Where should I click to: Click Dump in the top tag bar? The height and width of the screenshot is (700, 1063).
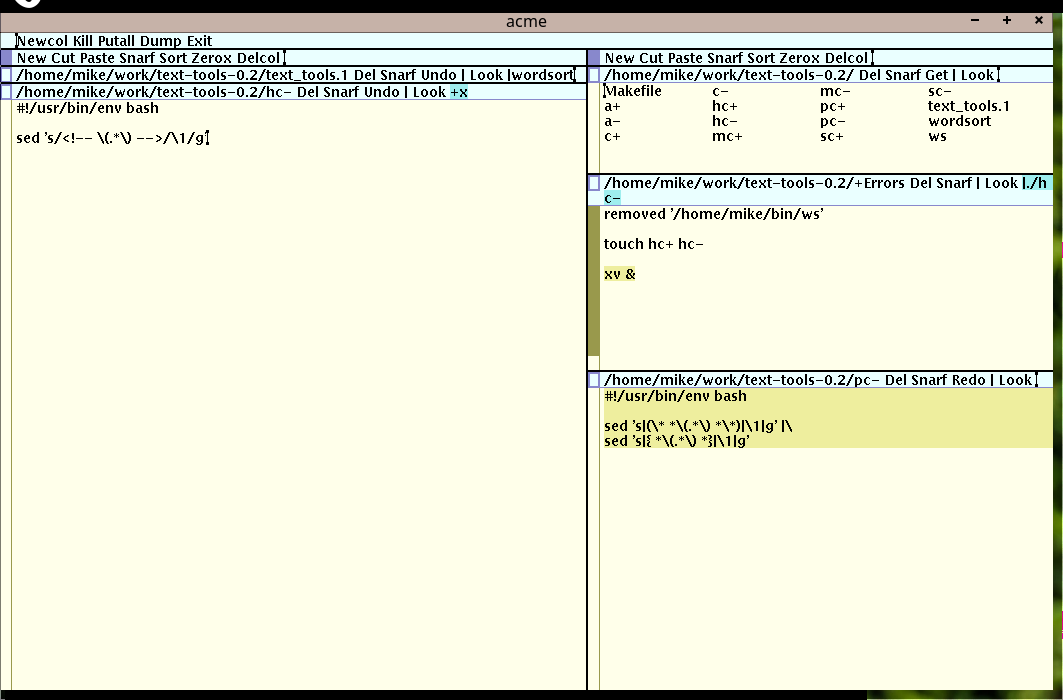(161, 41)
